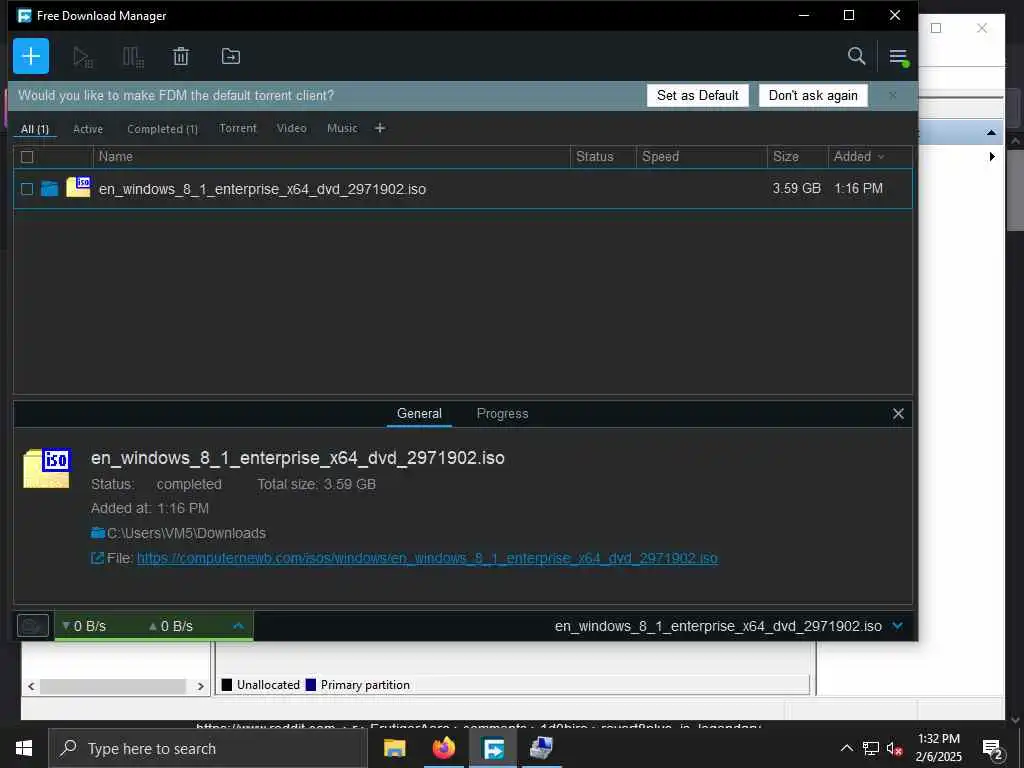This screenshot has height=768, width=1024.
Task: Switch to the Video filter tab
Action: pyautogui.click(x=291, y=128)
